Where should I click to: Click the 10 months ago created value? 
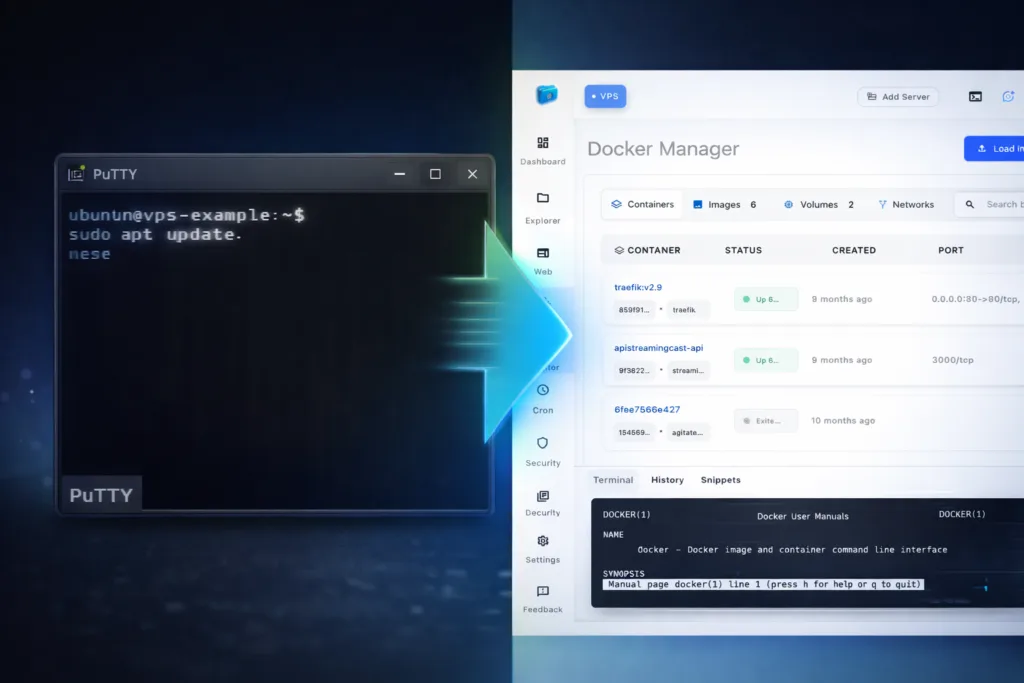coord(842,421)
